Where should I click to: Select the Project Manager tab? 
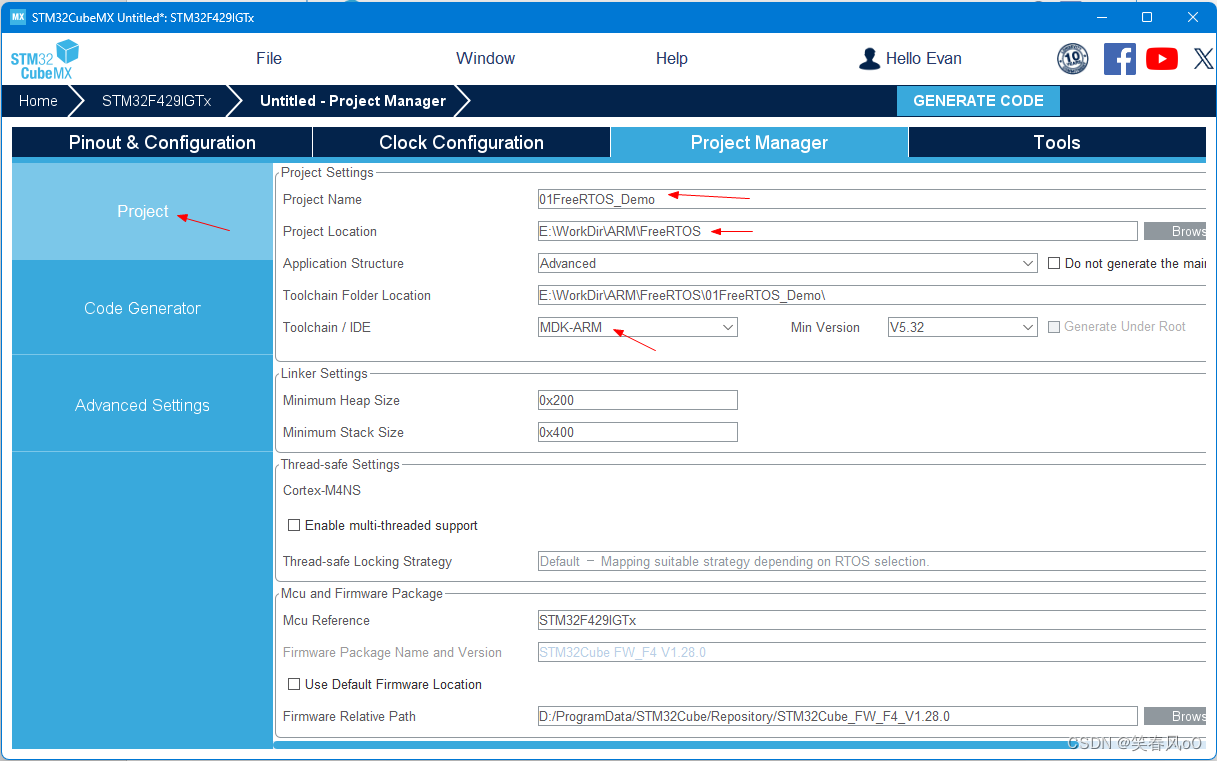(x=759, y=142)
